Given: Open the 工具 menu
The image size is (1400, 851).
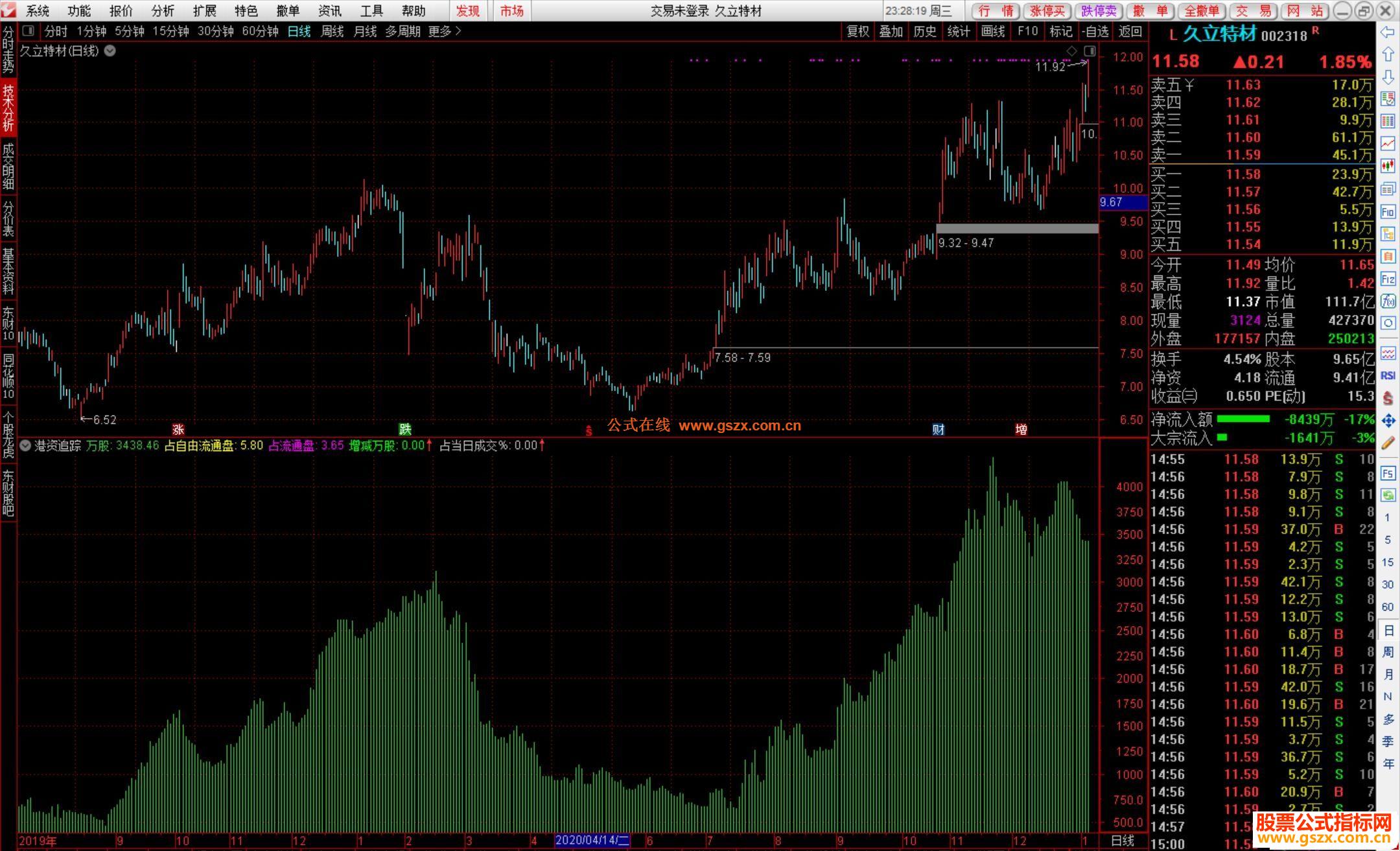Looking at the screenshot, I should click(371, 11).
